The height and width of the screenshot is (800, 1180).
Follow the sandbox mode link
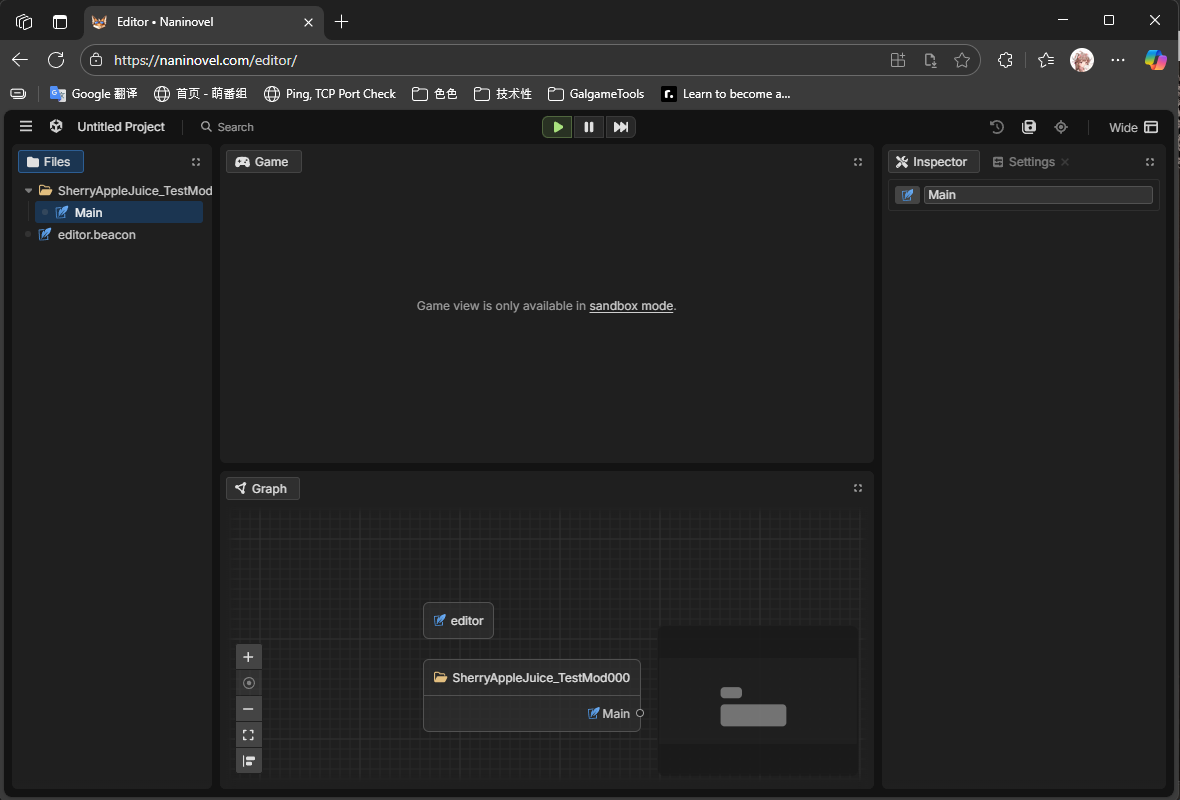[x=631, y=306]
